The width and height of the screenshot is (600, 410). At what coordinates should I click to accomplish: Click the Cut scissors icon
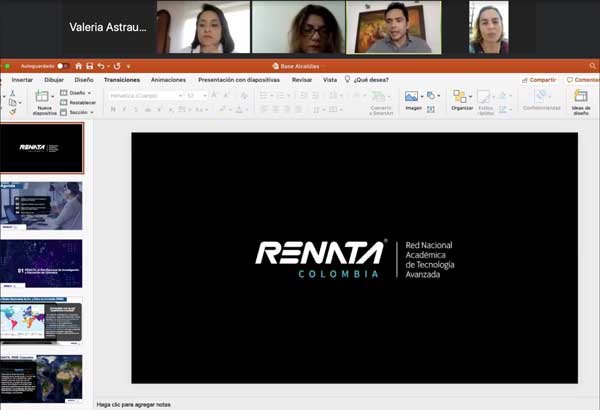coord(12,93)
